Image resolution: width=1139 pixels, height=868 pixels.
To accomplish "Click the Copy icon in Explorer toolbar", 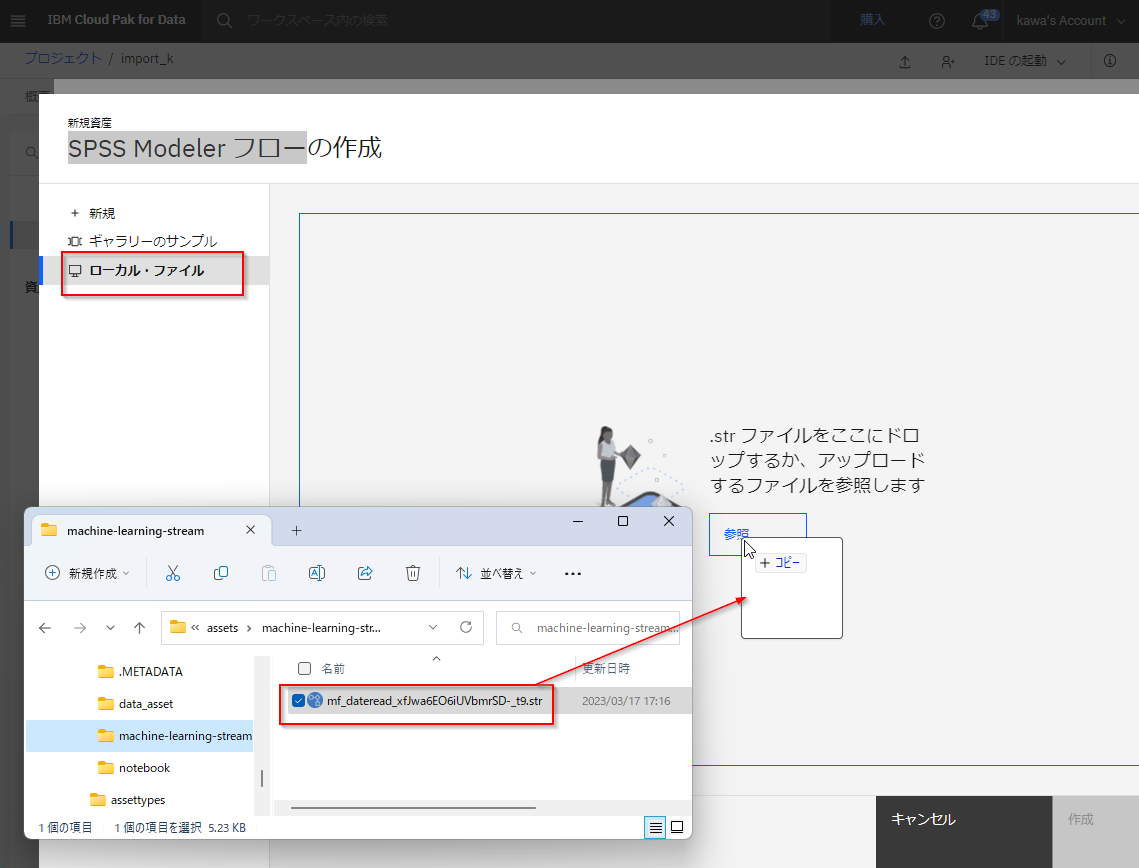I will pyautogui.click(x=221, y=573).
